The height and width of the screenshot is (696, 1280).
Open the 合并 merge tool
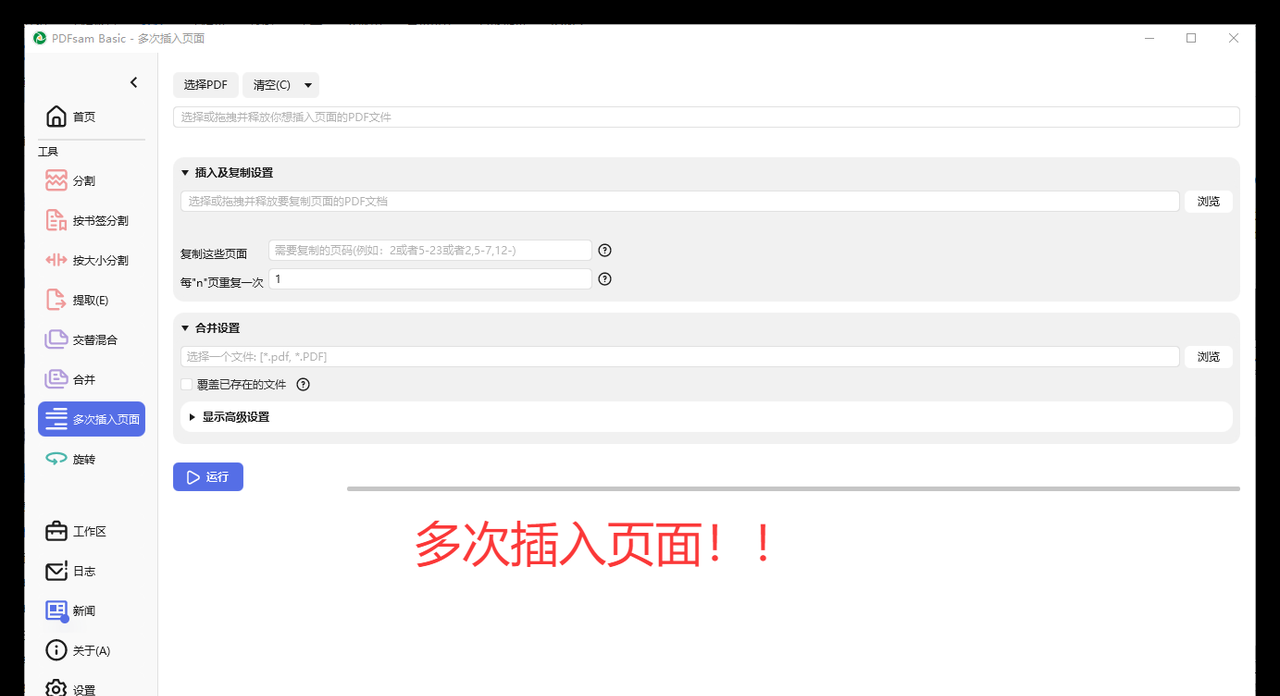80,379
